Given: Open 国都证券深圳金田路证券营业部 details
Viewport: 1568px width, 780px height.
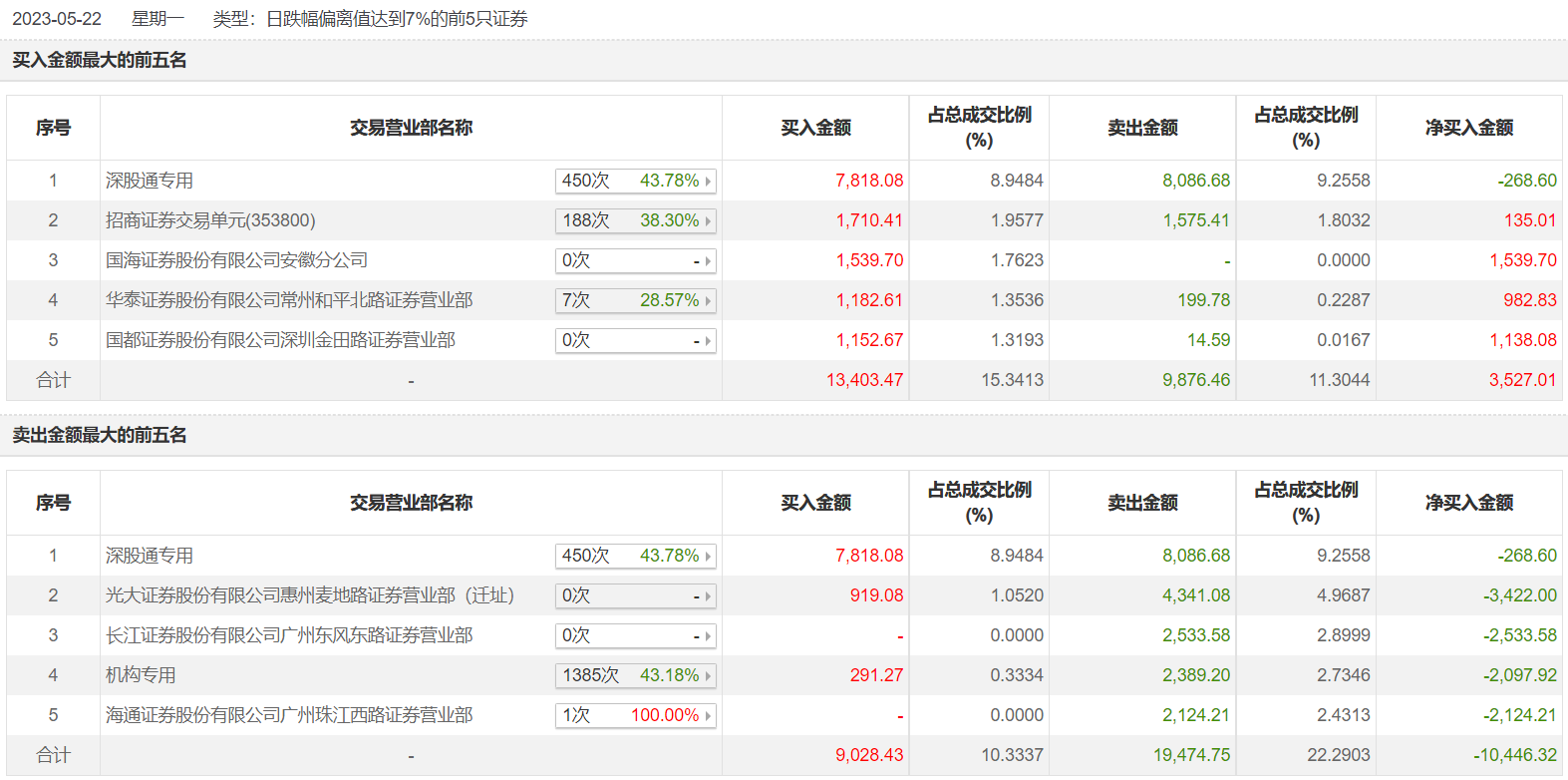Looking at the screenshot, I should (280, 340).
